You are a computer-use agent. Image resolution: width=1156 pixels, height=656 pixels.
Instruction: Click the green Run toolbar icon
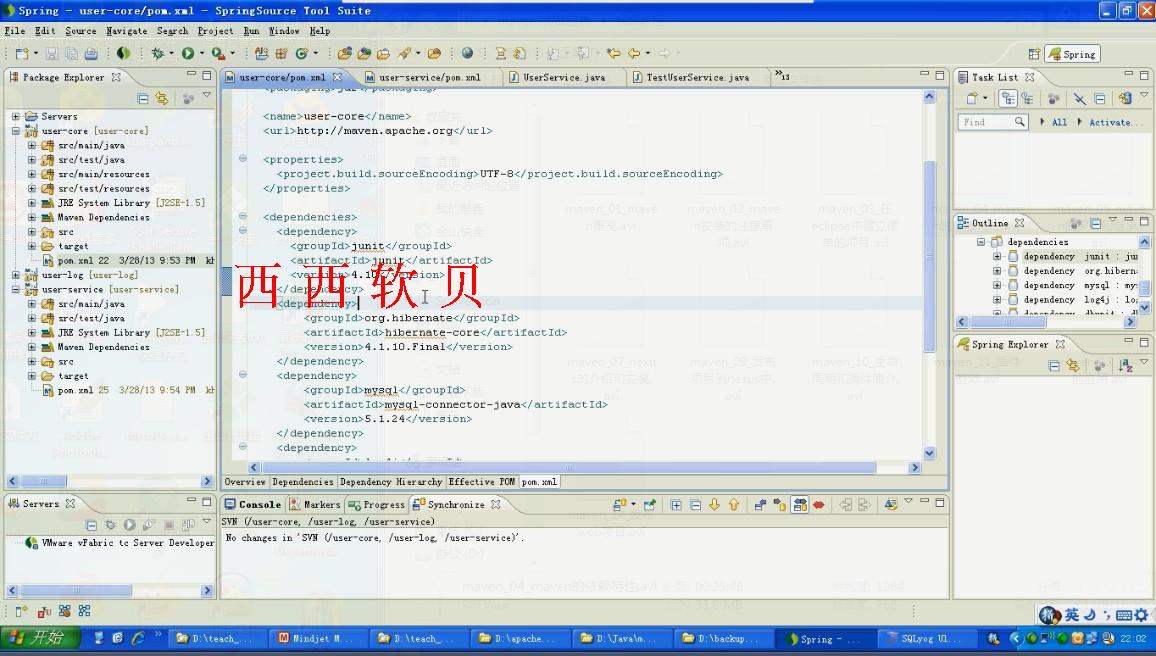pos(188,53)
